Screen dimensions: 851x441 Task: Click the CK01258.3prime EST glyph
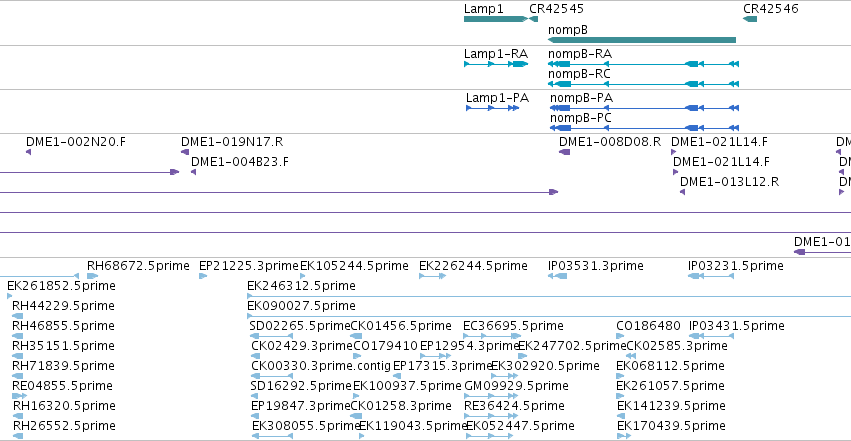click(x=356, y=416)
